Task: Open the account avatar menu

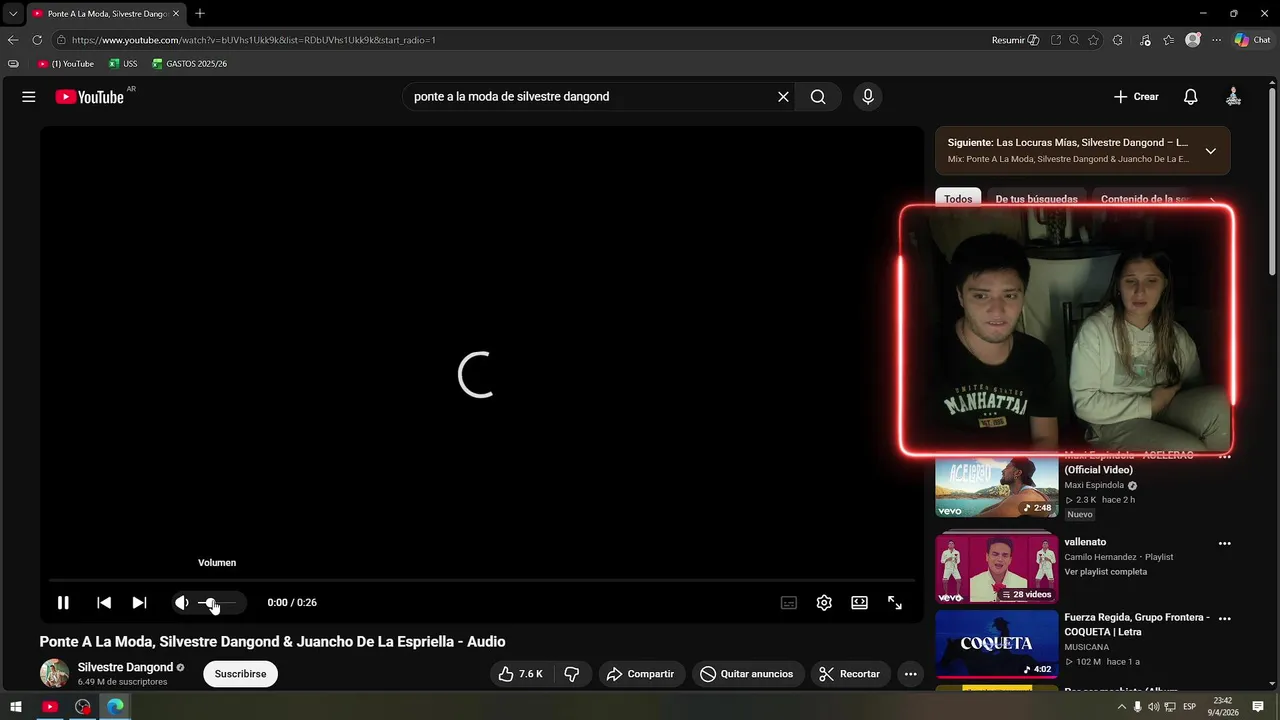Action: click(1233, 97)
